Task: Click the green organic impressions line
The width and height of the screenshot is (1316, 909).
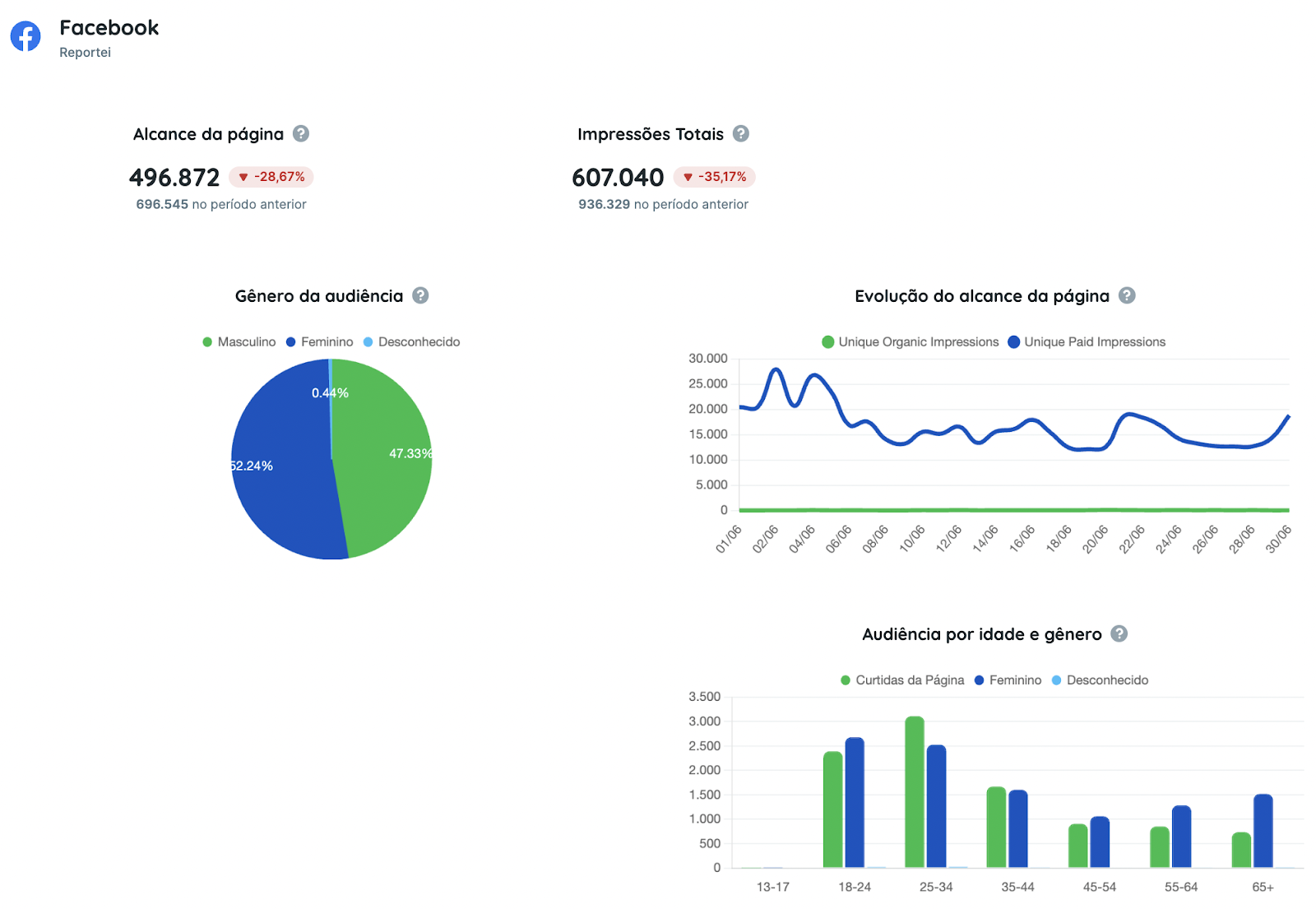Action: (1014, 510)
